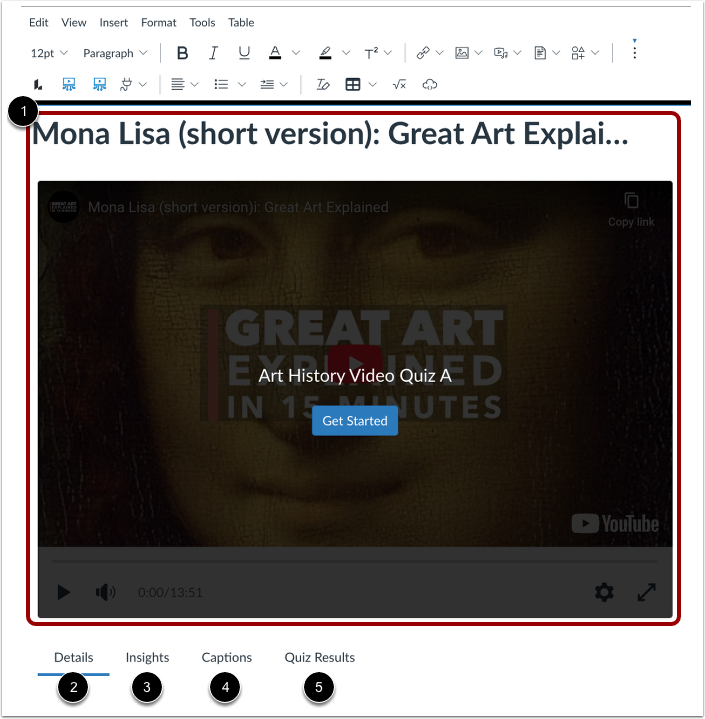Screen dimensions: 705x719
Task: Expand the text color dropdown arrow
Action: tap(296, 53)
